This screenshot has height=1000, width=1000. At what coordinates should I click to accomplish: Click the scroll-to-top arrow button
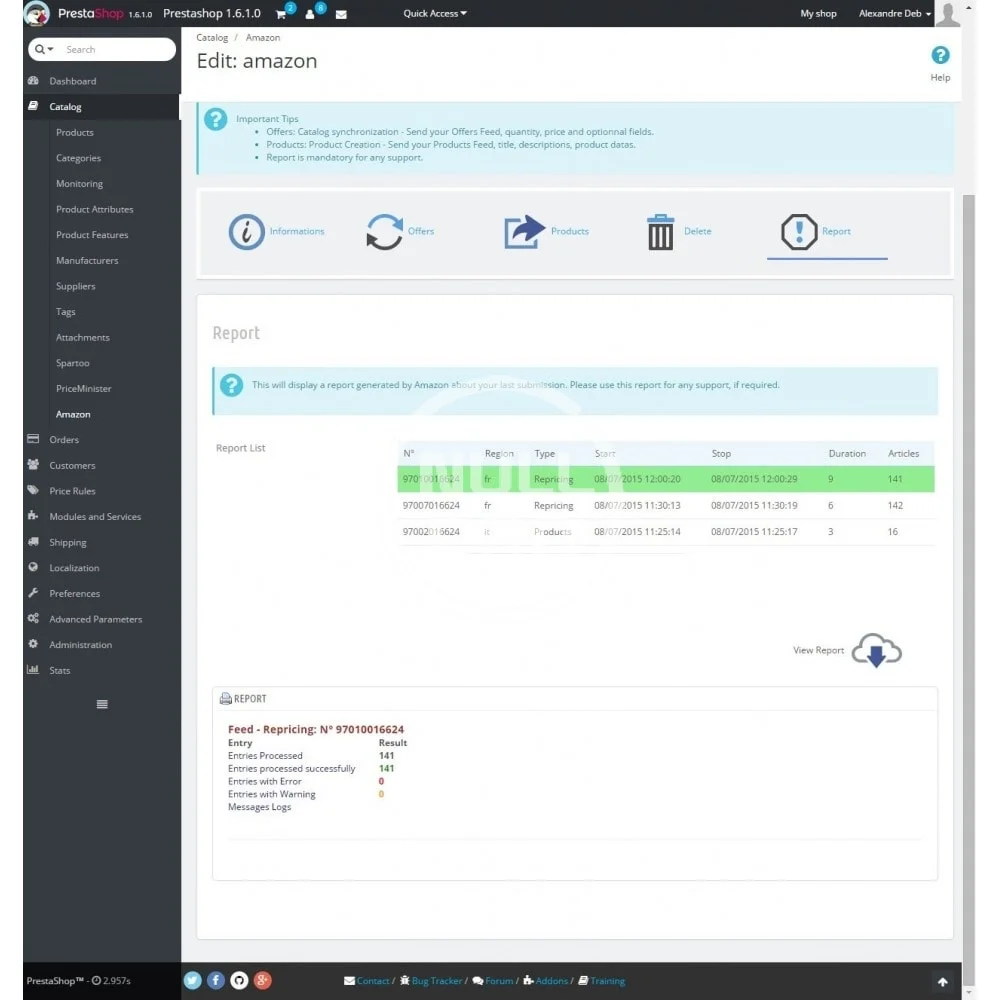tap(941, 981)
